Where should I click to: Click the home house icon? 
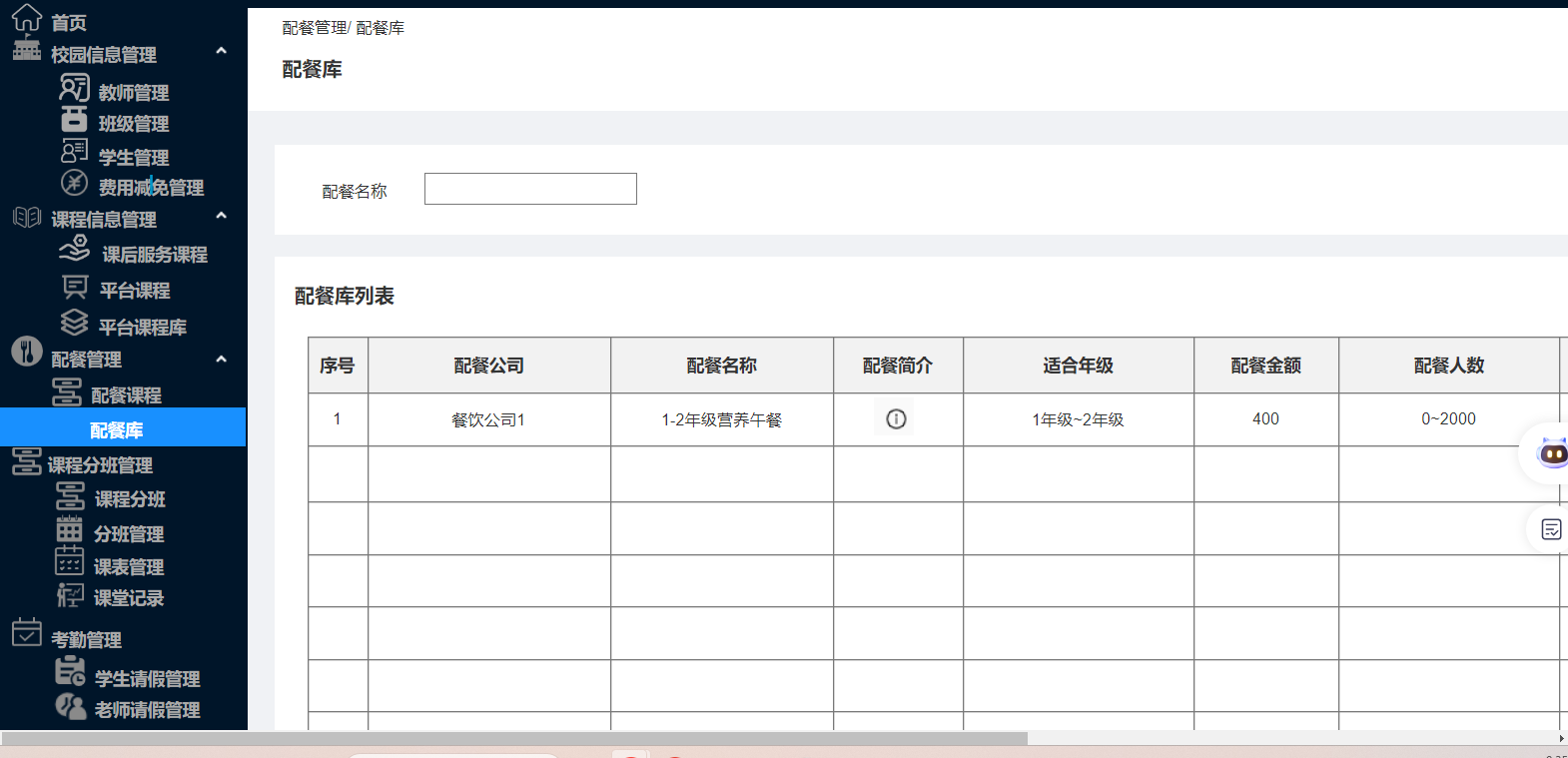pos(27,17)
